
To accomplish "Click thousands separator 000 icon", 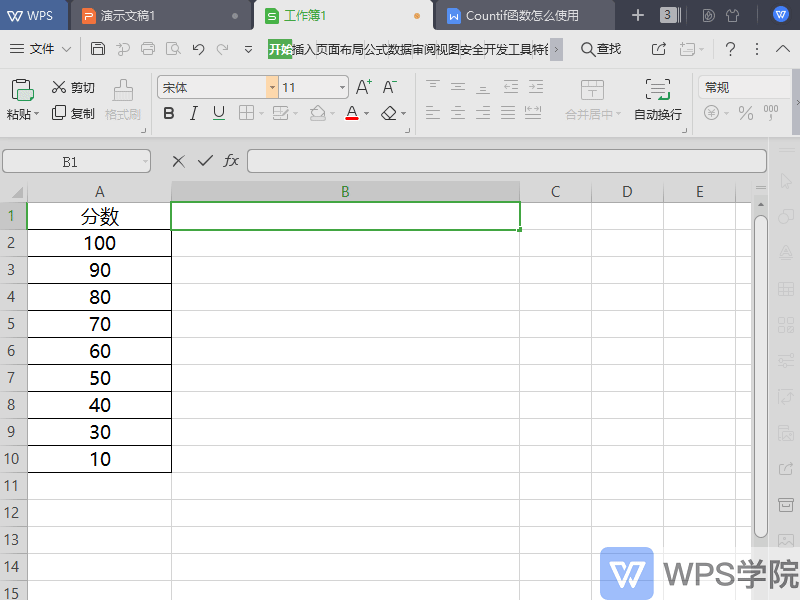I will [x=771, y=113].
